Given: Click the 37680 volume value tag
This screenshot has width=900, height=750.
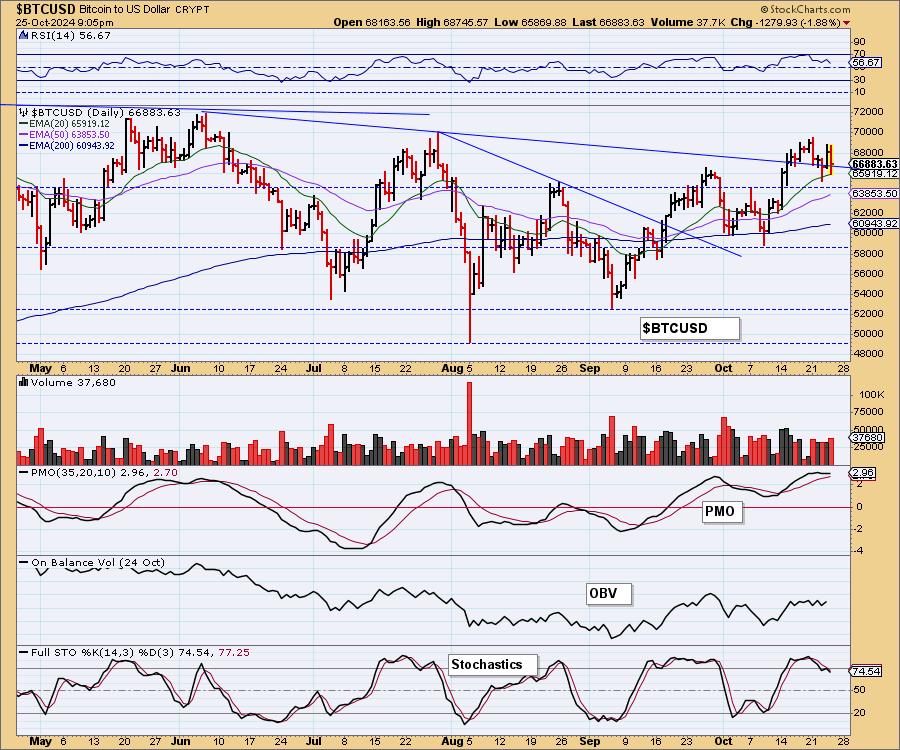Looking at the screenshot, I should pyautogui.click(x=867, y=437).
